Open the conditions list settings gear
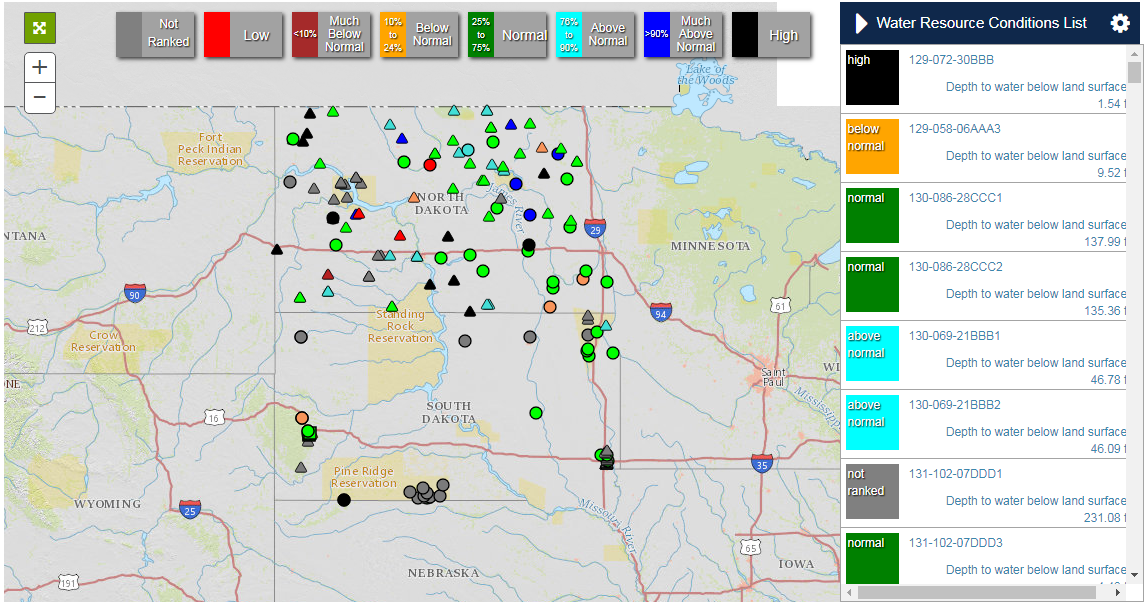 pos(1120,23)
